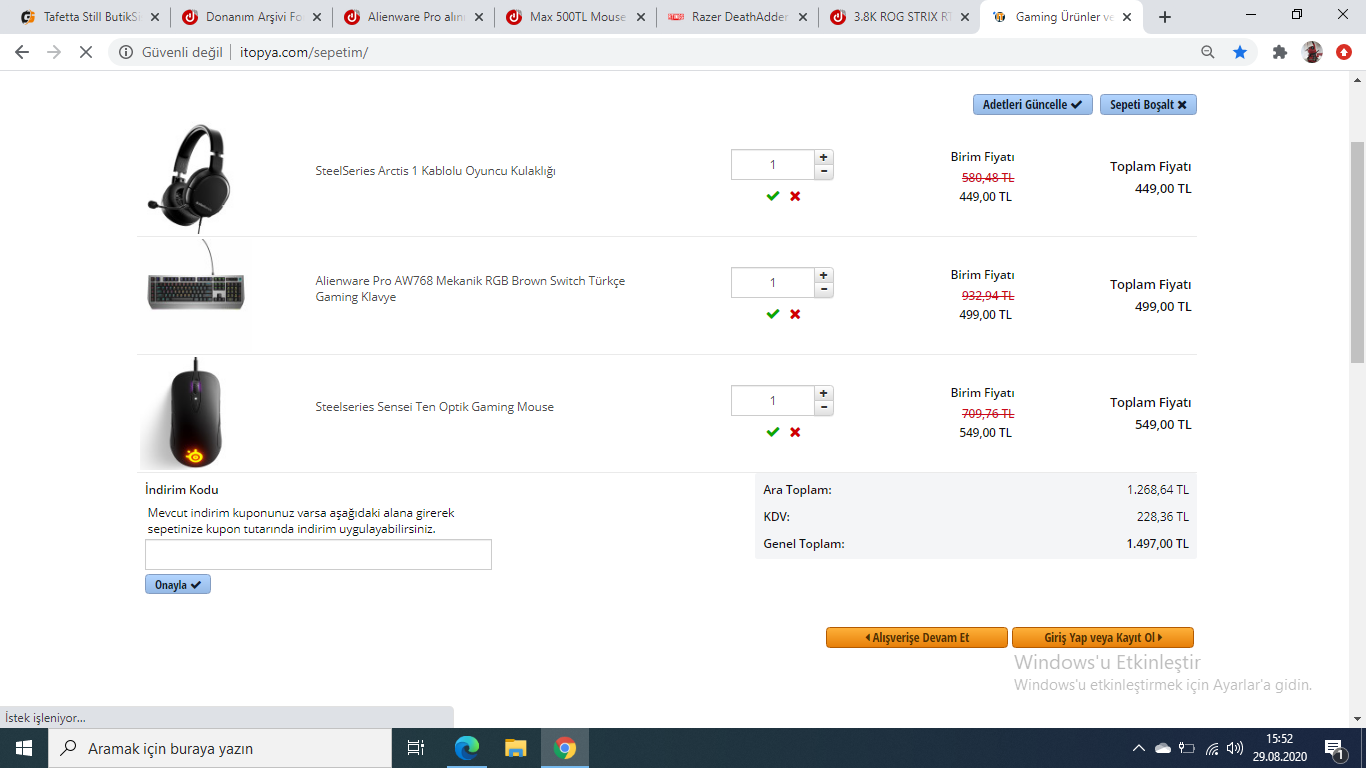Switch to the Max 500TL Mouse tab
Viewport: 1366px width, 768px height.
575,17
